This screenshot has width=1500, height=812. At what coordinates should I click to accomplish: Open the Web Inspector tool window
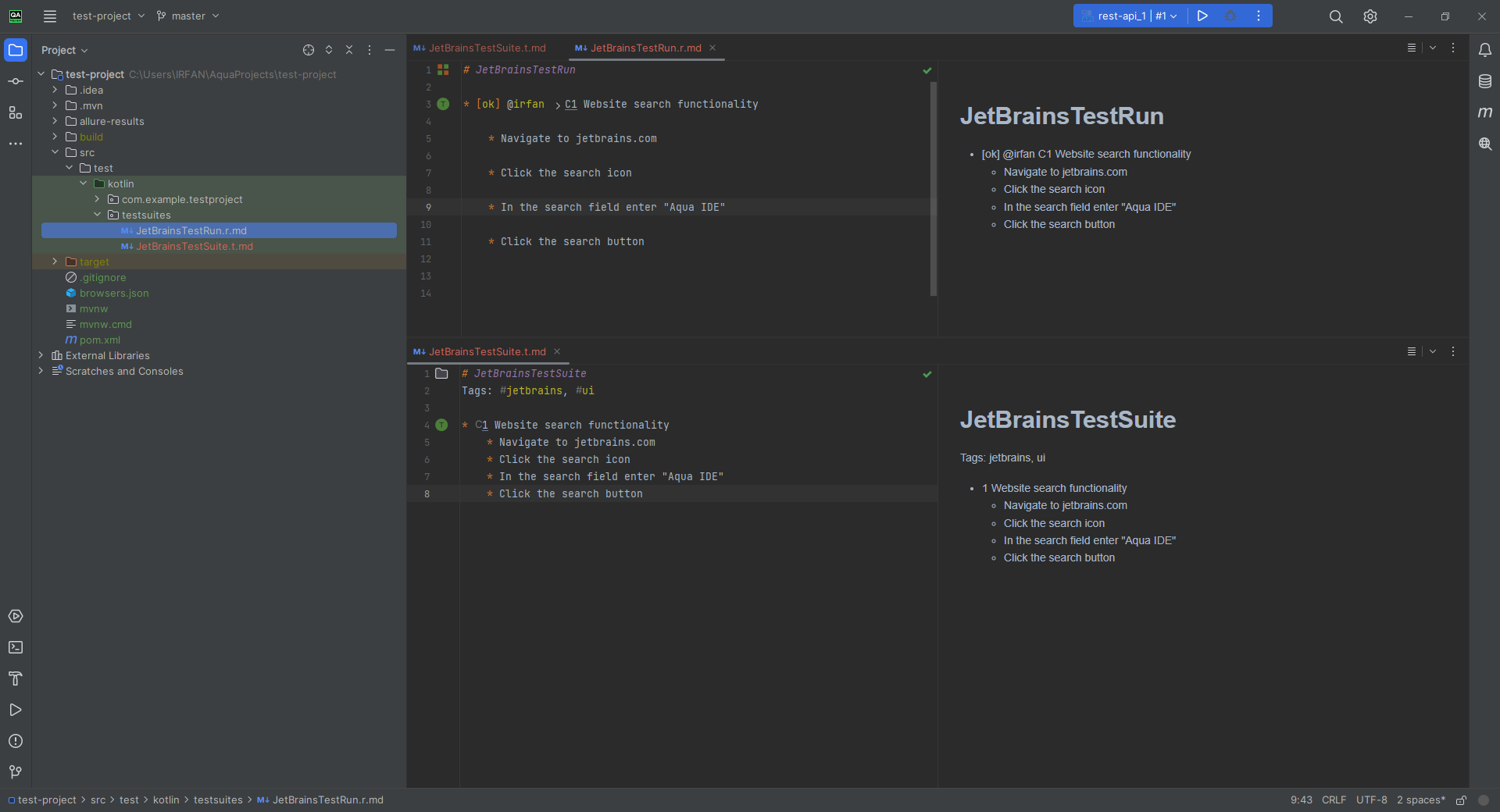click(1485, 144)
